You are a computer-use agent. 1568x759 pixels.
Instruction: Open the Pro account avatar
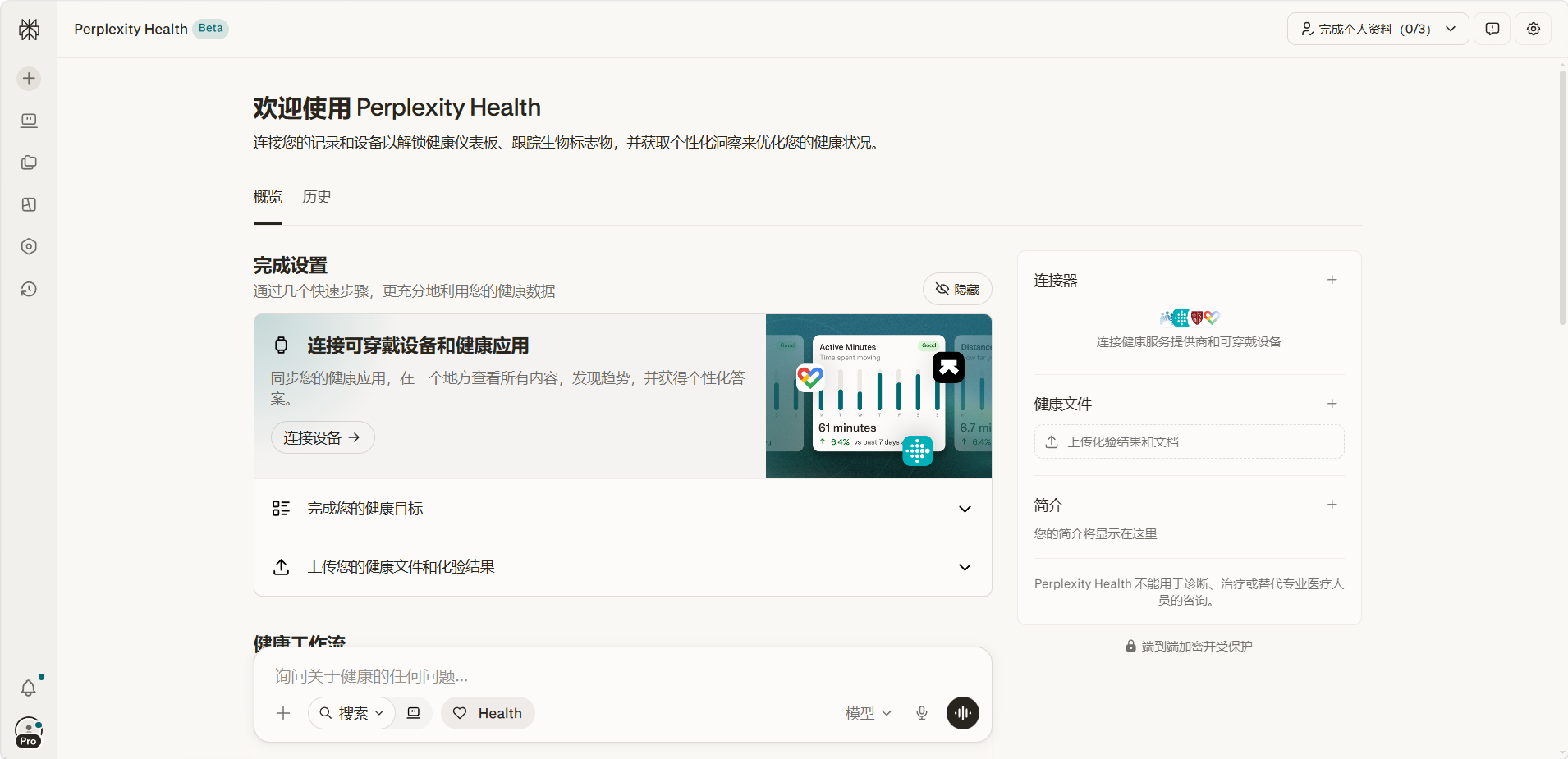point(29,732)
